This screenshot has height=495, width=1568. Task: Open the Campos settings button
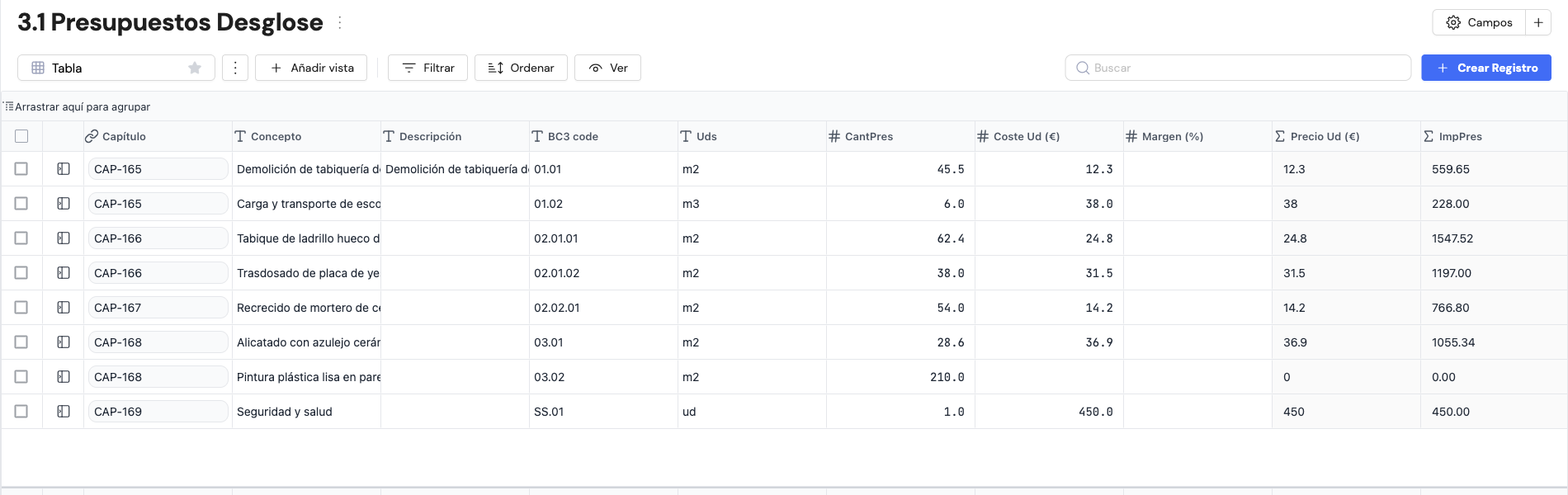(1479, 22)
